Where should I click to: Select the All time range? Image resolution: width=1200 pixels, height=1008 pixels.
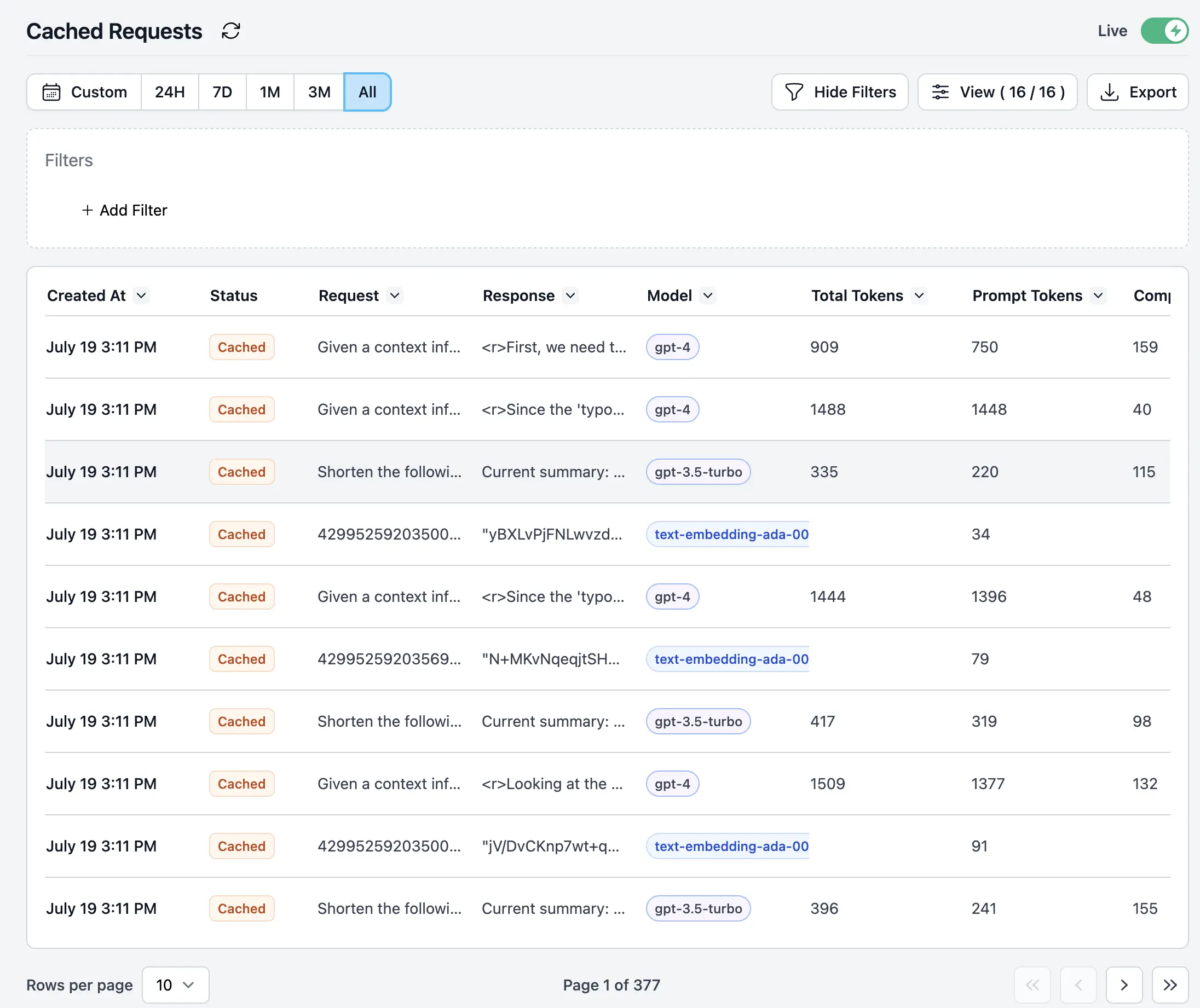point(367,92)
